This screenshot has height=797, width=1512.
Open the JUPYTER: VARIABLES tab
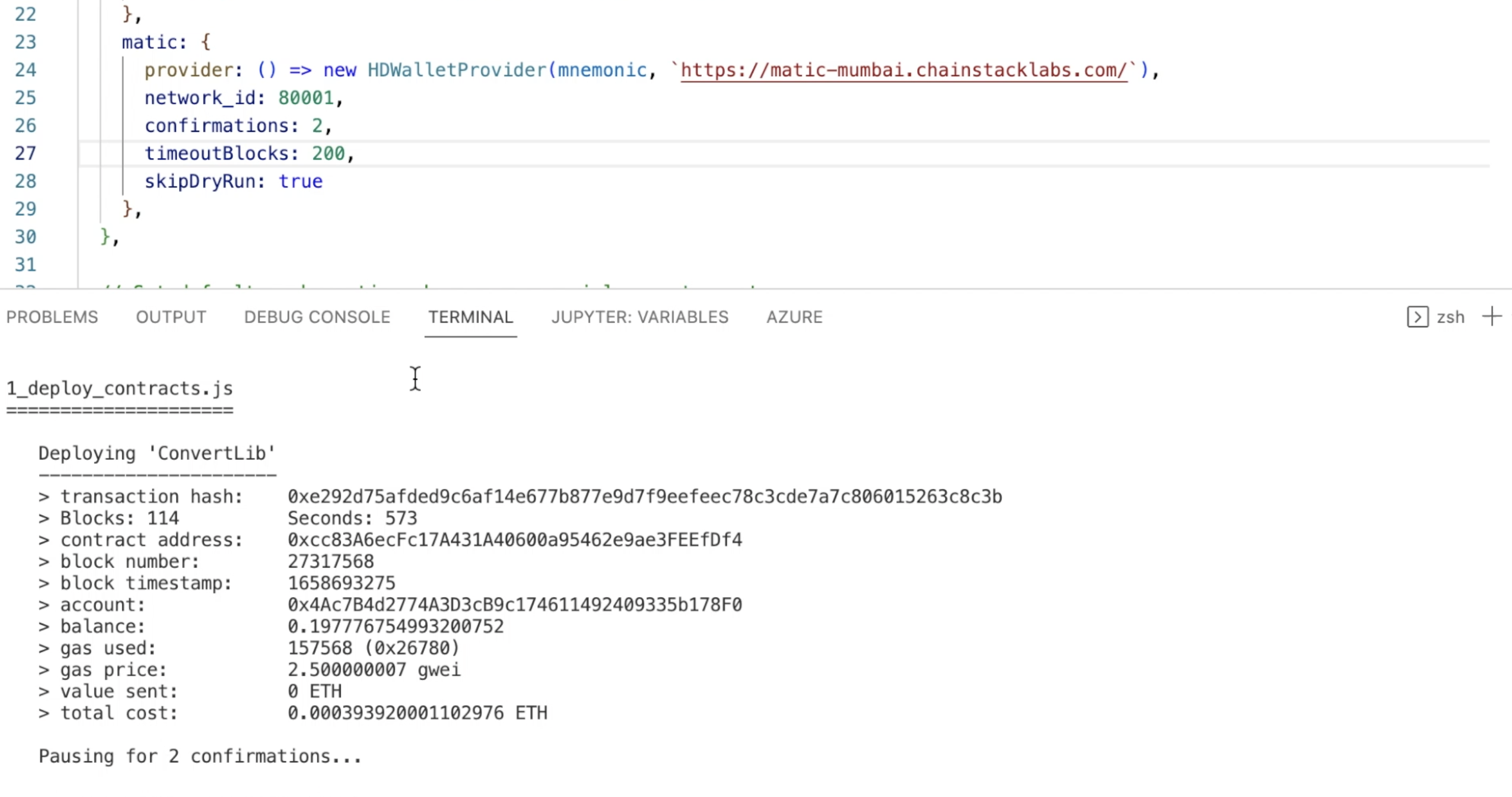639,317
